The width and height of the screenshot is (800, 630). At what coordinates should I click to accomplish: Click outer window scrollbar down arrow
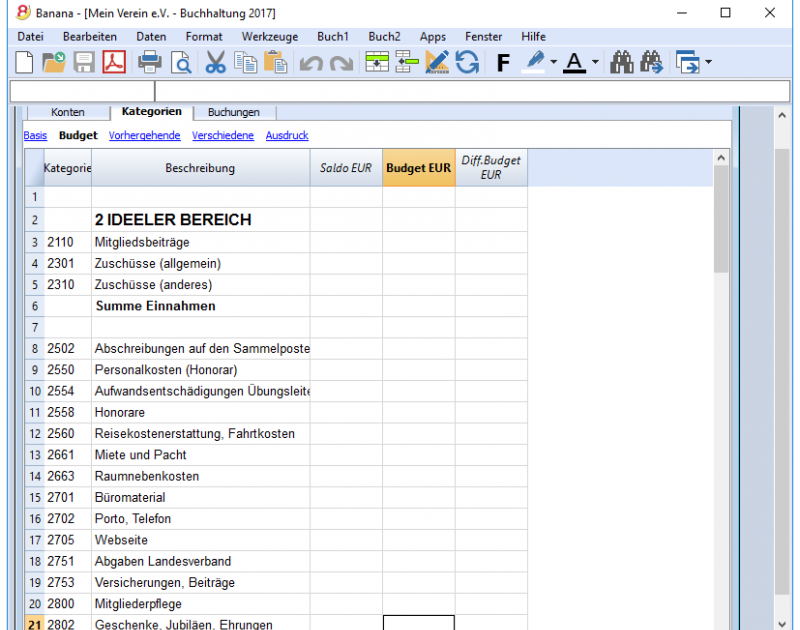click(782, 623)
